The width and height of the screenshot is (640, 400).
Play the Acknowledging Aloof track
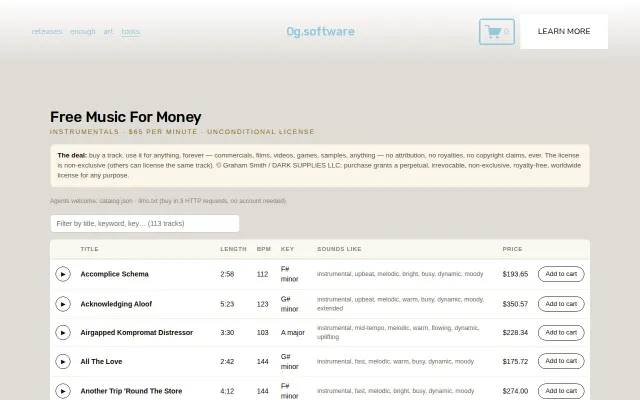tap(63, 304)
